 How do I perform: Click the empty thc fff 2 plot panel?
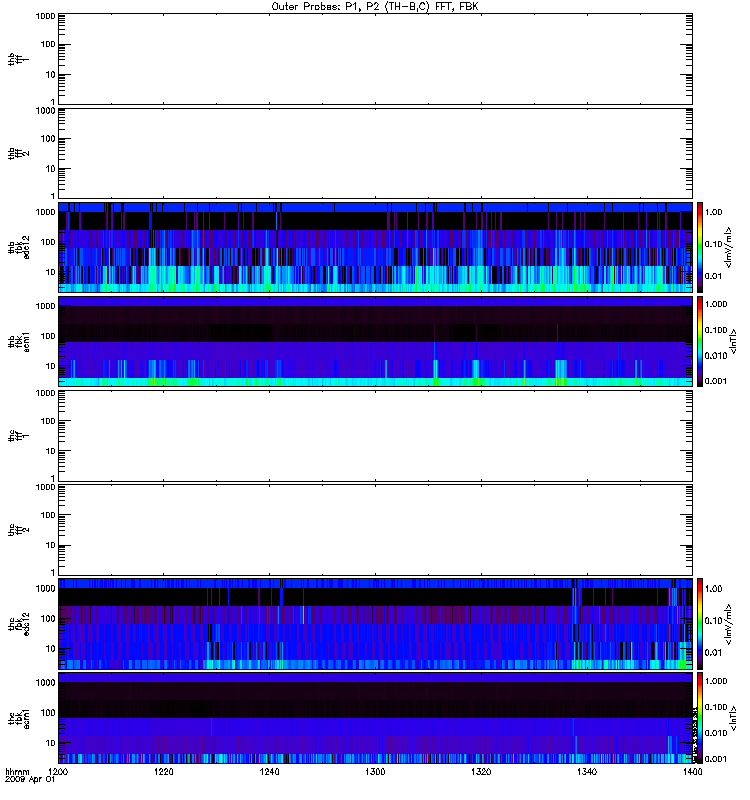(x=375, y=530)
